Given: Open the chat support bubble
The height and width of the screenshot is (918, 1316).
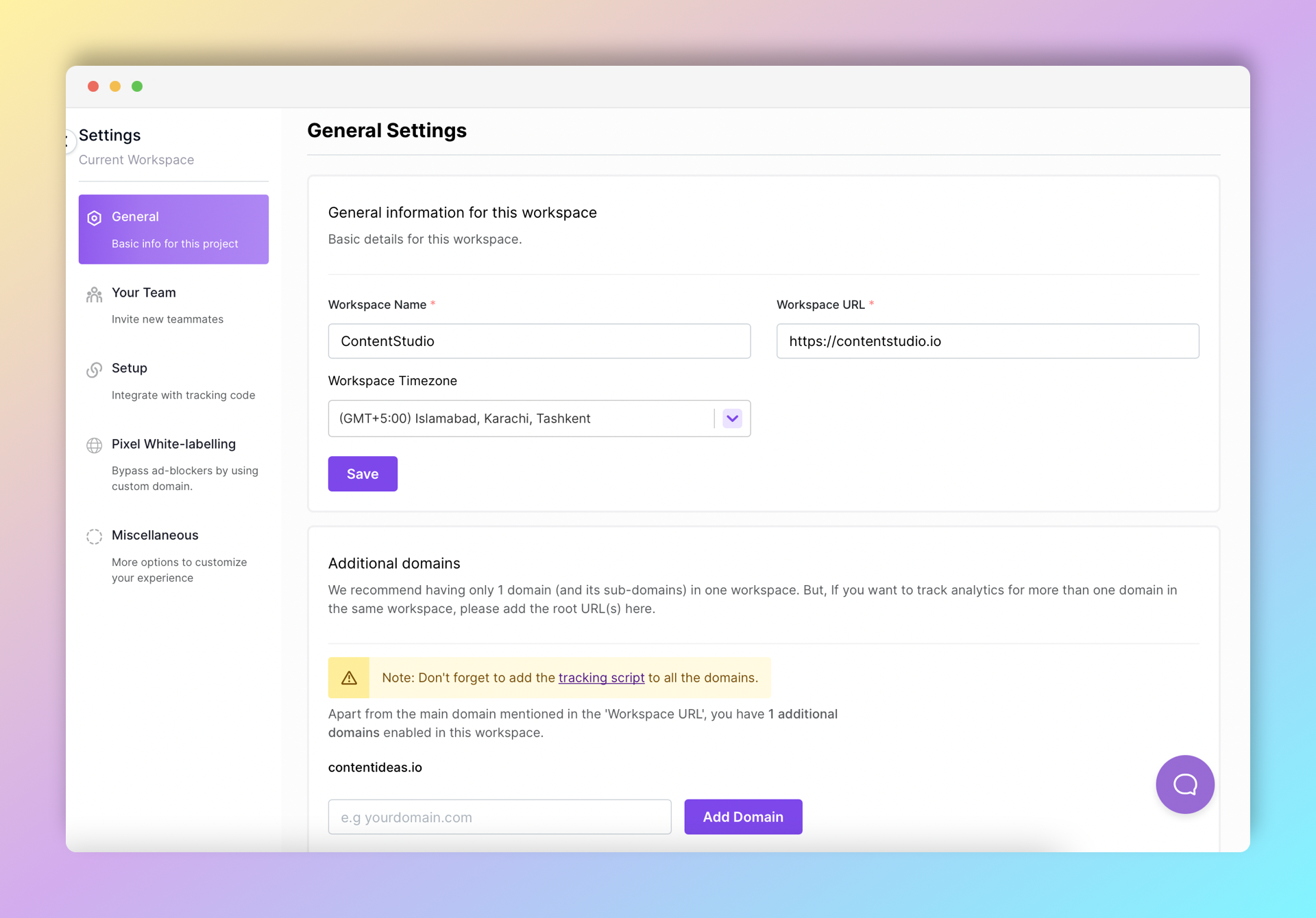Looking at the screenshot, I should (1185, 784).
